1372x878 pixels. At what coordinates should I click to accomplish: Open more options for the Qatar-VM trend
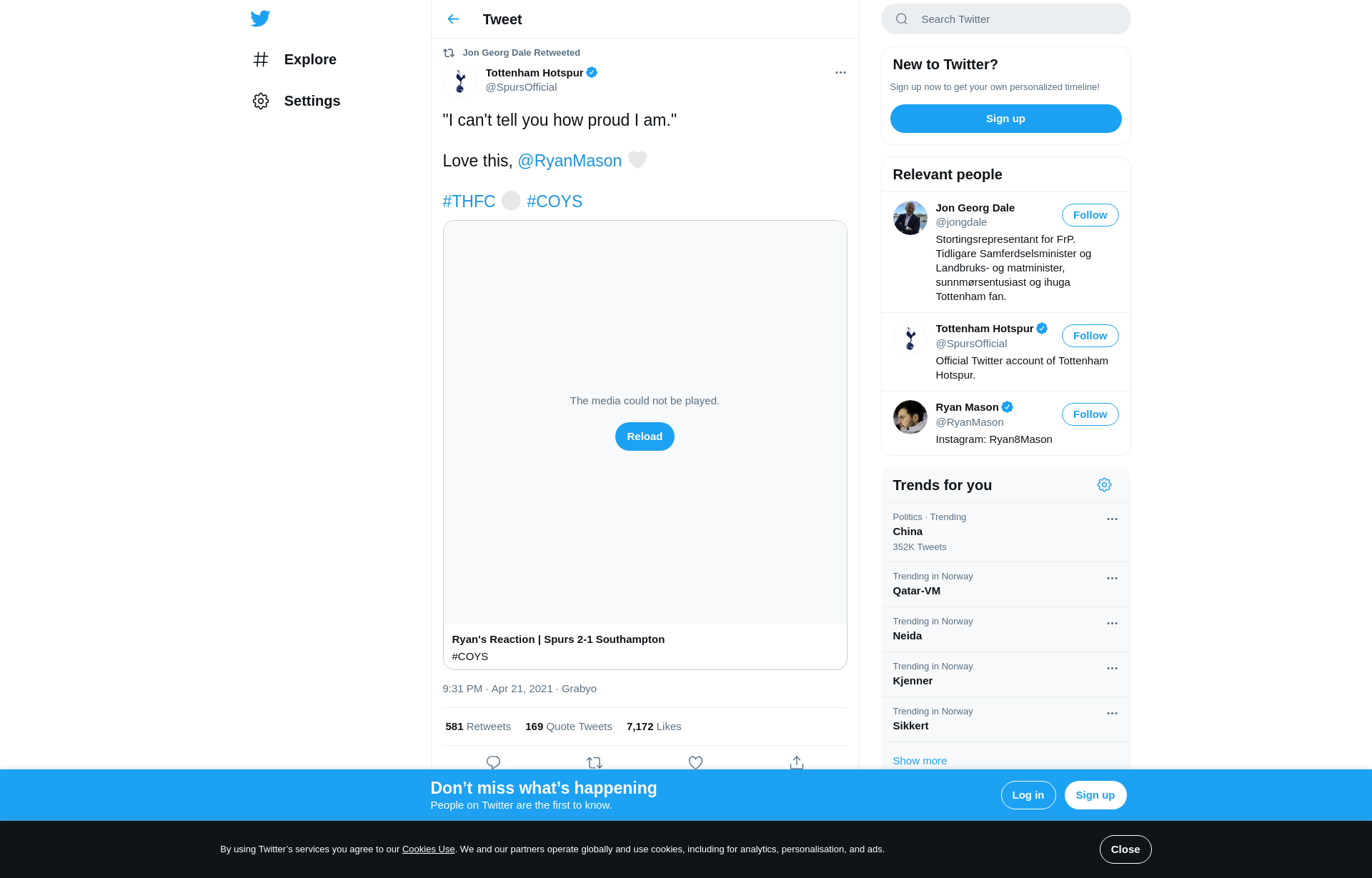click(1112, 579)
